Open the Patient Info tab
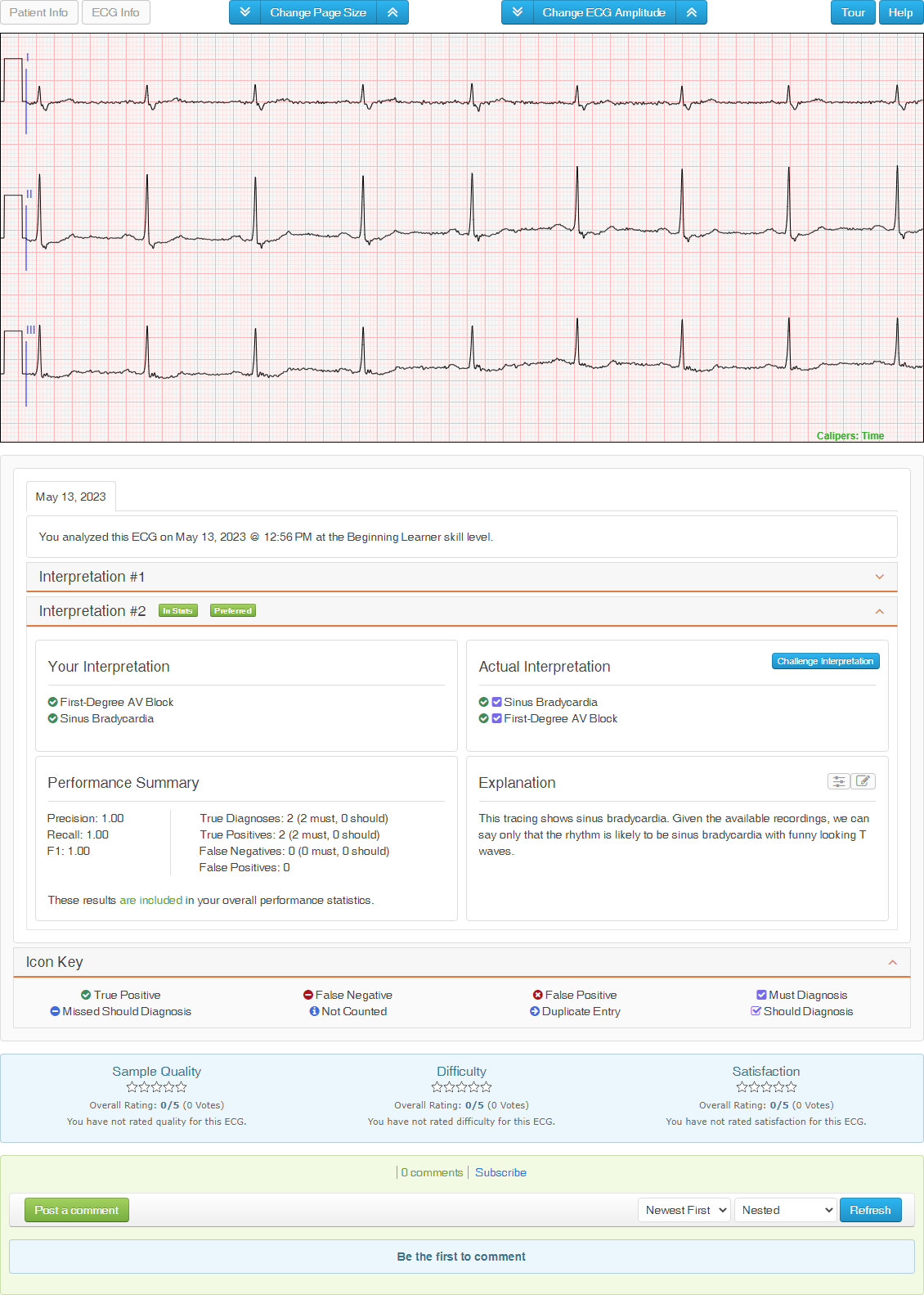Viewport: 924px width, 1295px height. click(38, 12)
